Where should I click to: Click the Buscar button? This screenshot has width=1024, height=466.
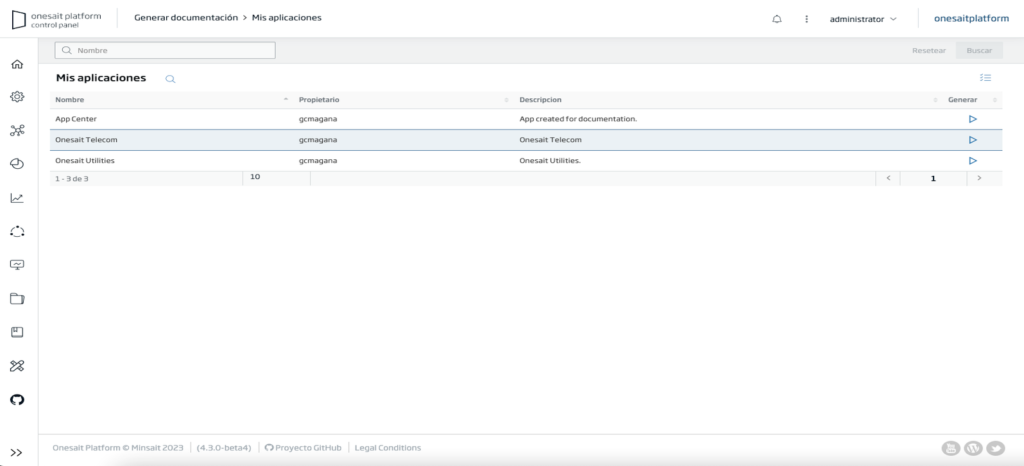[979, 50]
